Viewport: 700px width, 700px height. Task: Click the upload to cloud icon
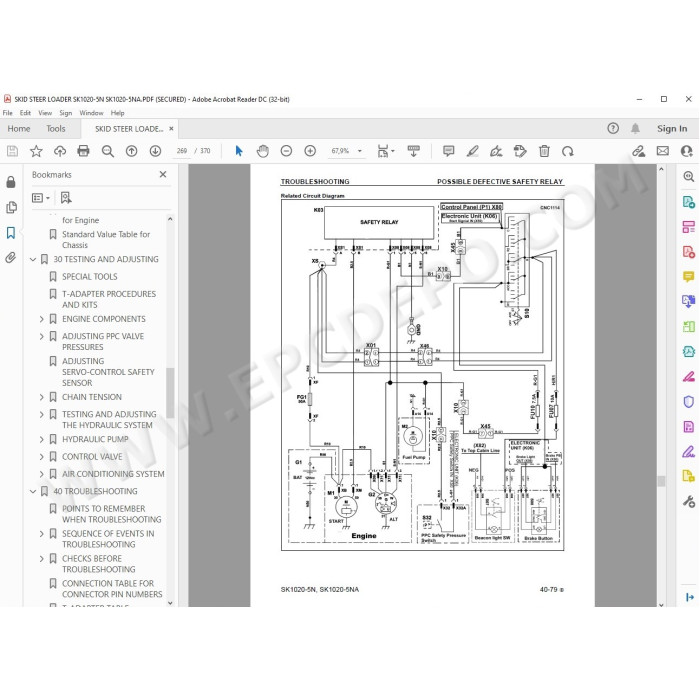(x=60, y=151)
